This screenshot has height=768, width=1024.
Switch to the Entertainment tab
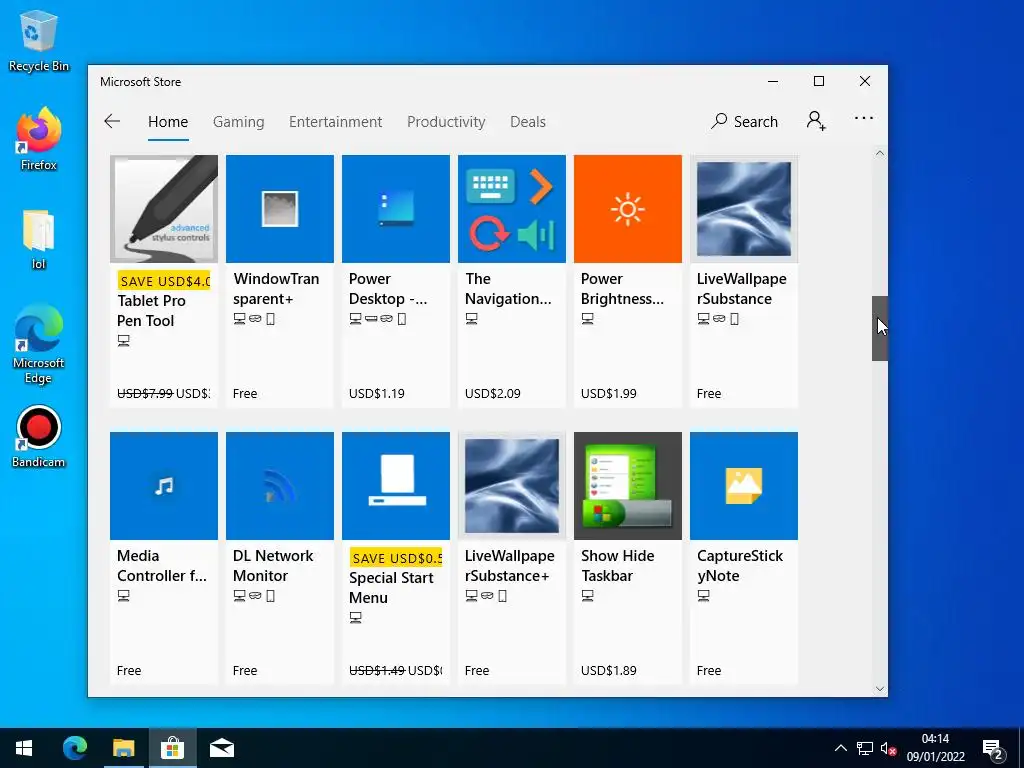point(336,121)
